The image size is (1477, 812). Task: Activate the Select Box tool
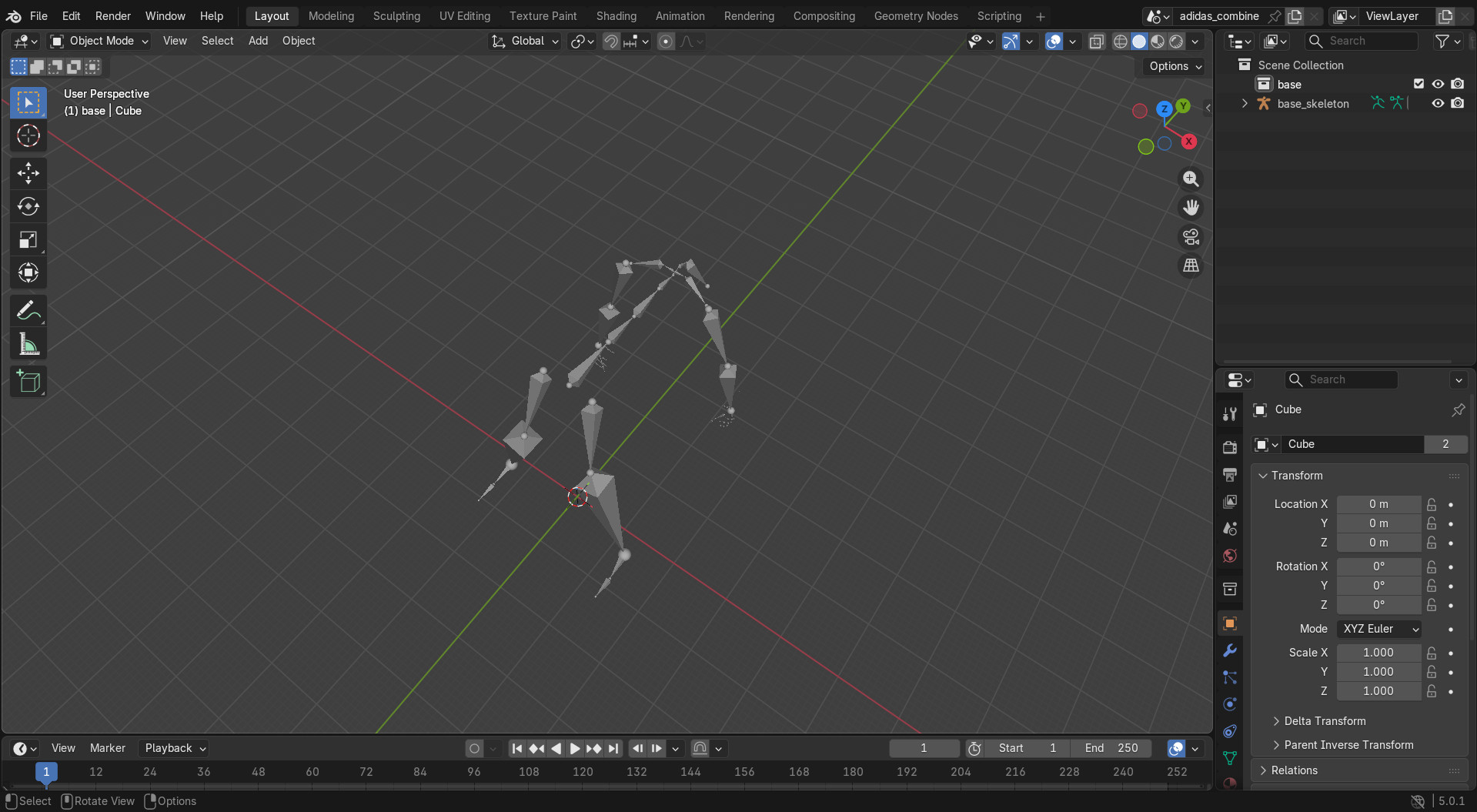coord(28,102)
